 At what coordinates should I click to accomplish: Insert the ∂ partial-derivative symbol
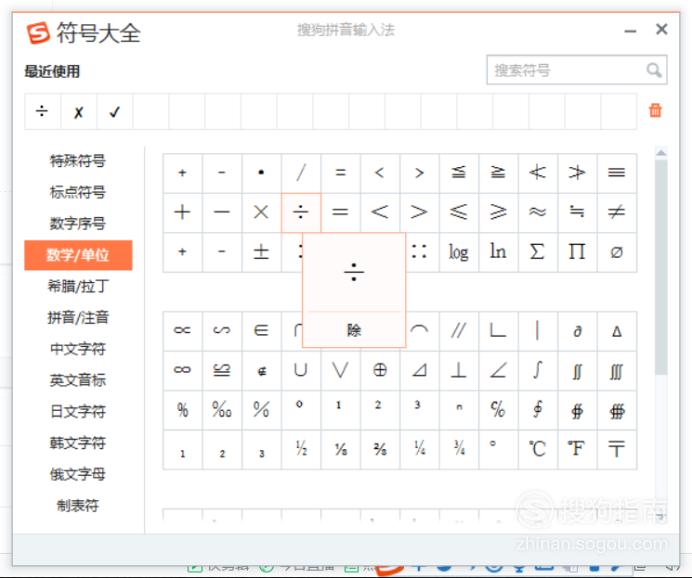(x=577, y=330)
